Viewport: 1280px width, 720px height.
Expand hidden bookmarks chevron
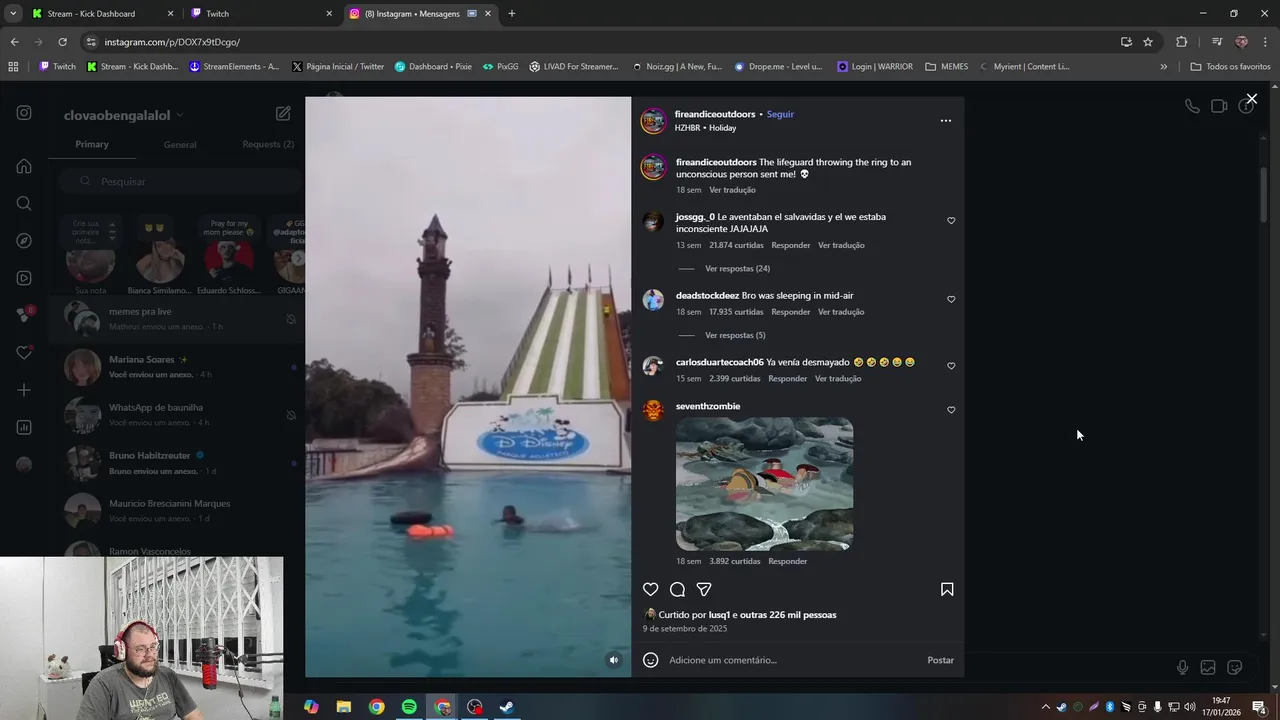coord(1163,67)
